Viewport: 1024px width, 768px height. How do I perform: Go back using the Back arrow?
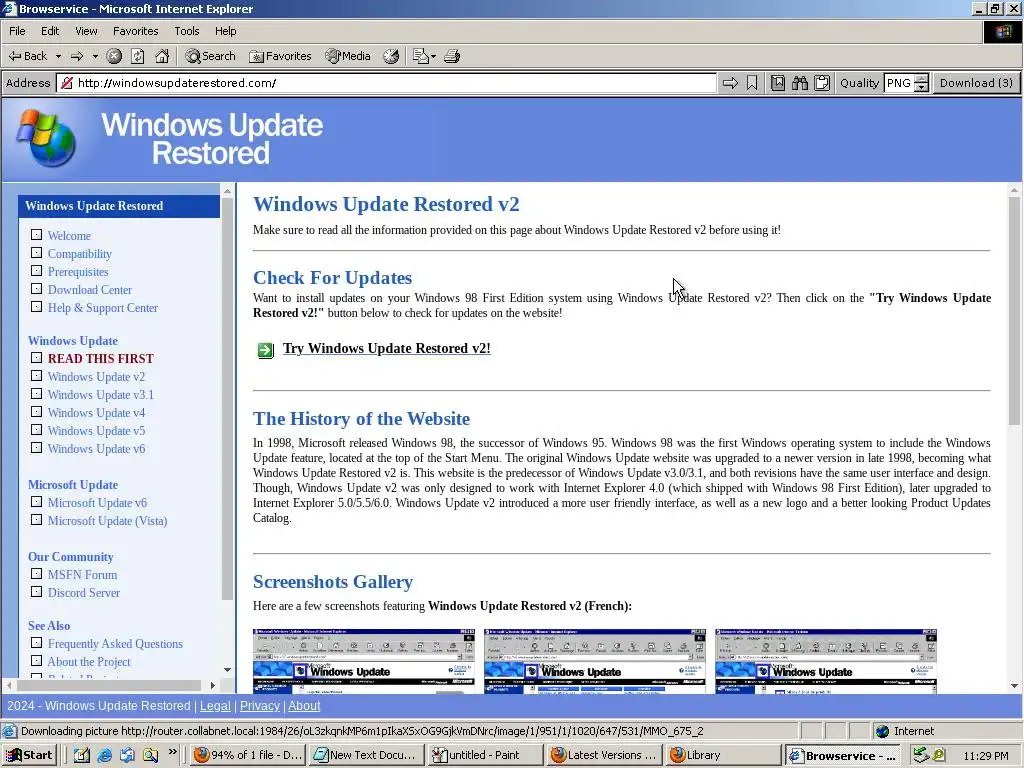coord(27,56)
